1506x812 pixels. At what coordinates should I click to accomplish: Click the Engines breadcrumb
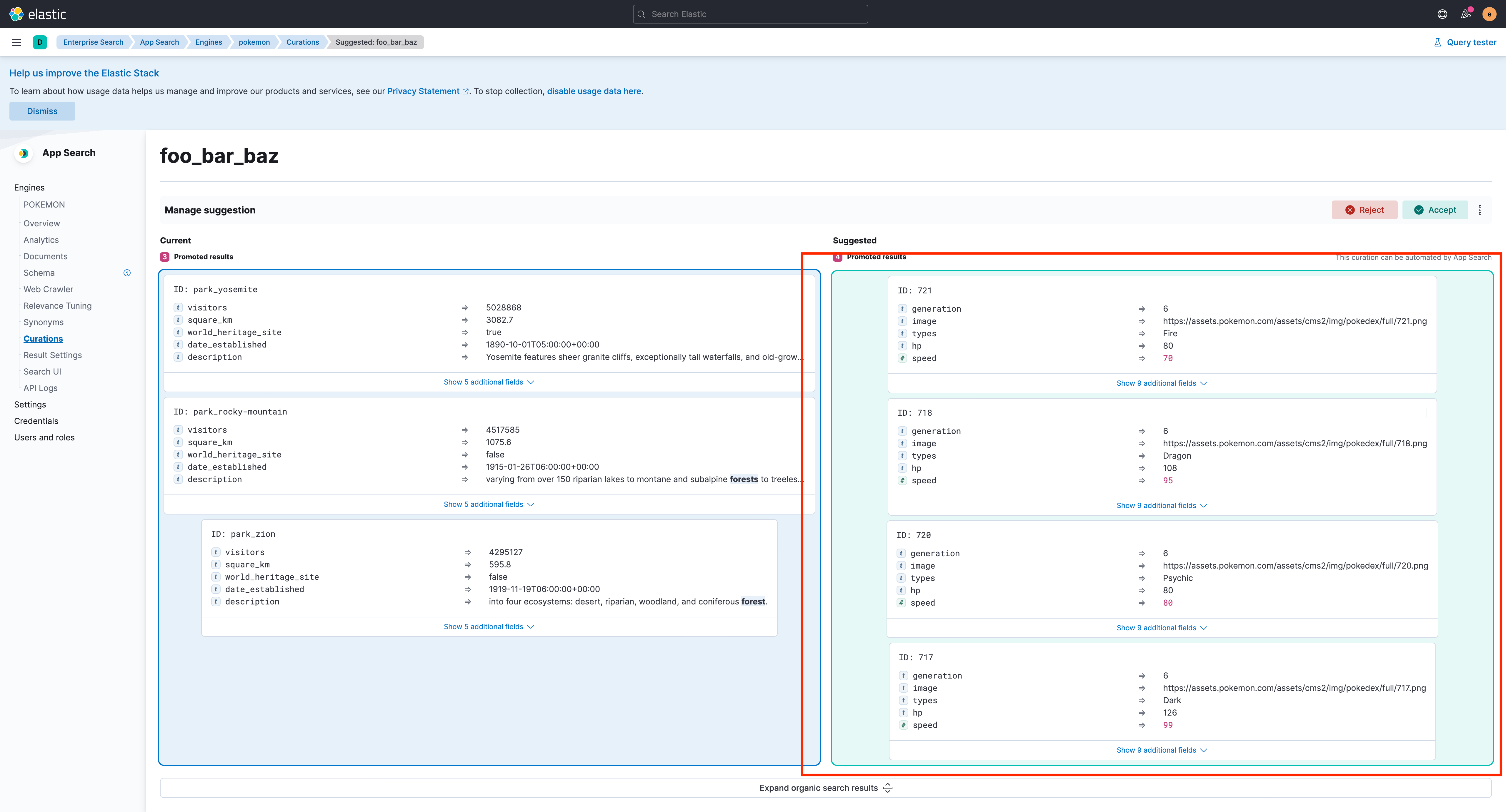coord(209,42)
